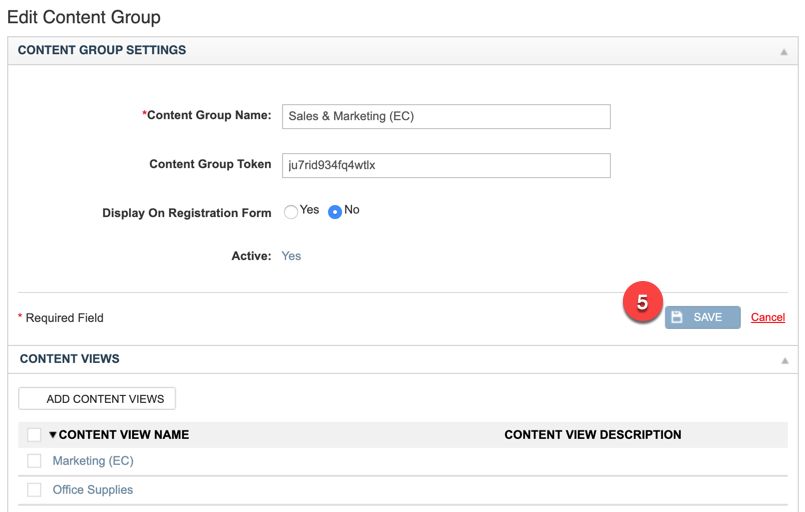Viewport: 805px width, 512px height.
Task: Check the Office Supplies row checkbox
Action: [34, 490]
